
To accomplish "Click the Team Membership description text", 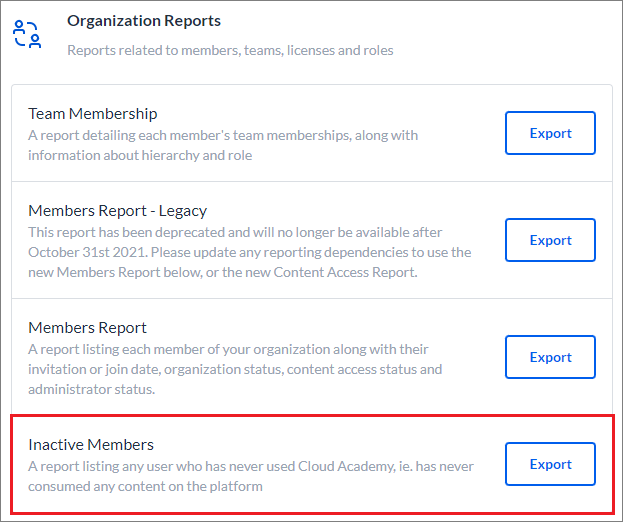I will click(x=223, y=145).
